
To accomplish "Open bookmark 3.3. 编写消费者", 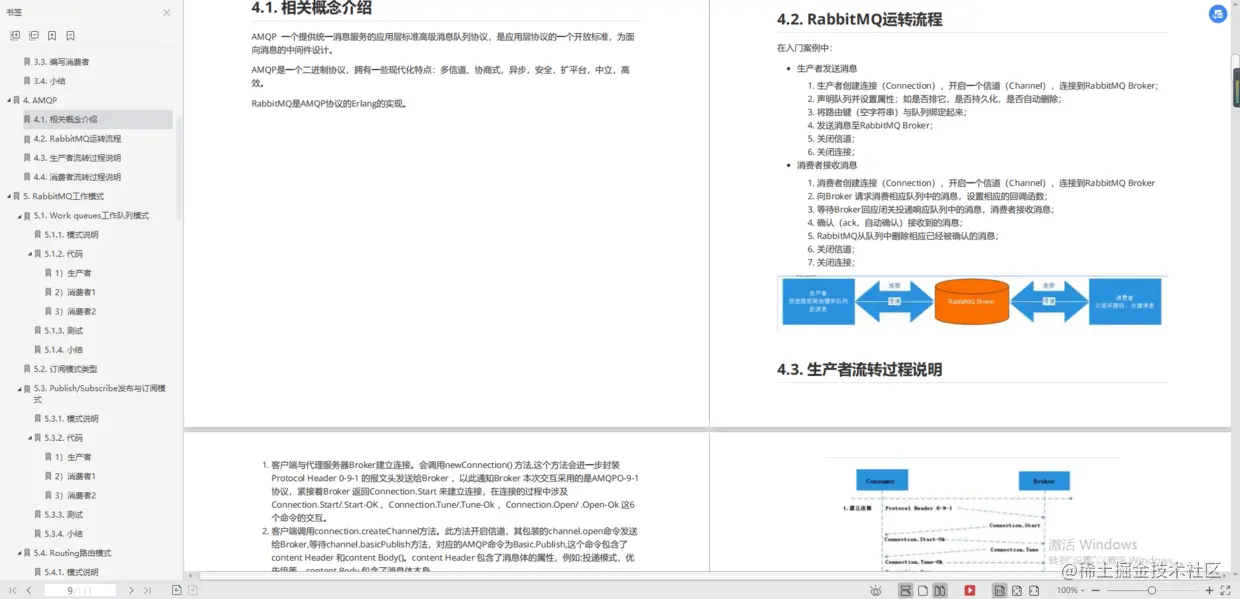I will (x=61, y=62).
